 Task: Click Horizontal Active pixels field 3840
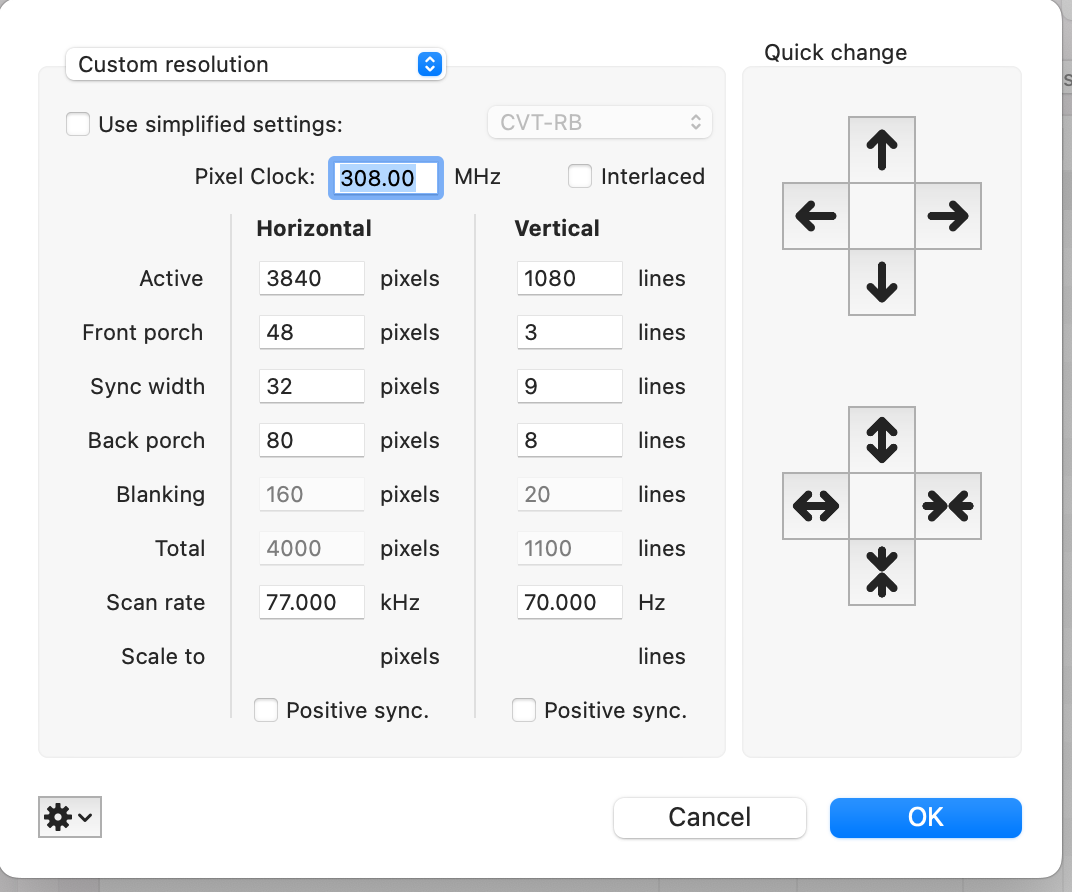click(x=312, y=278)
